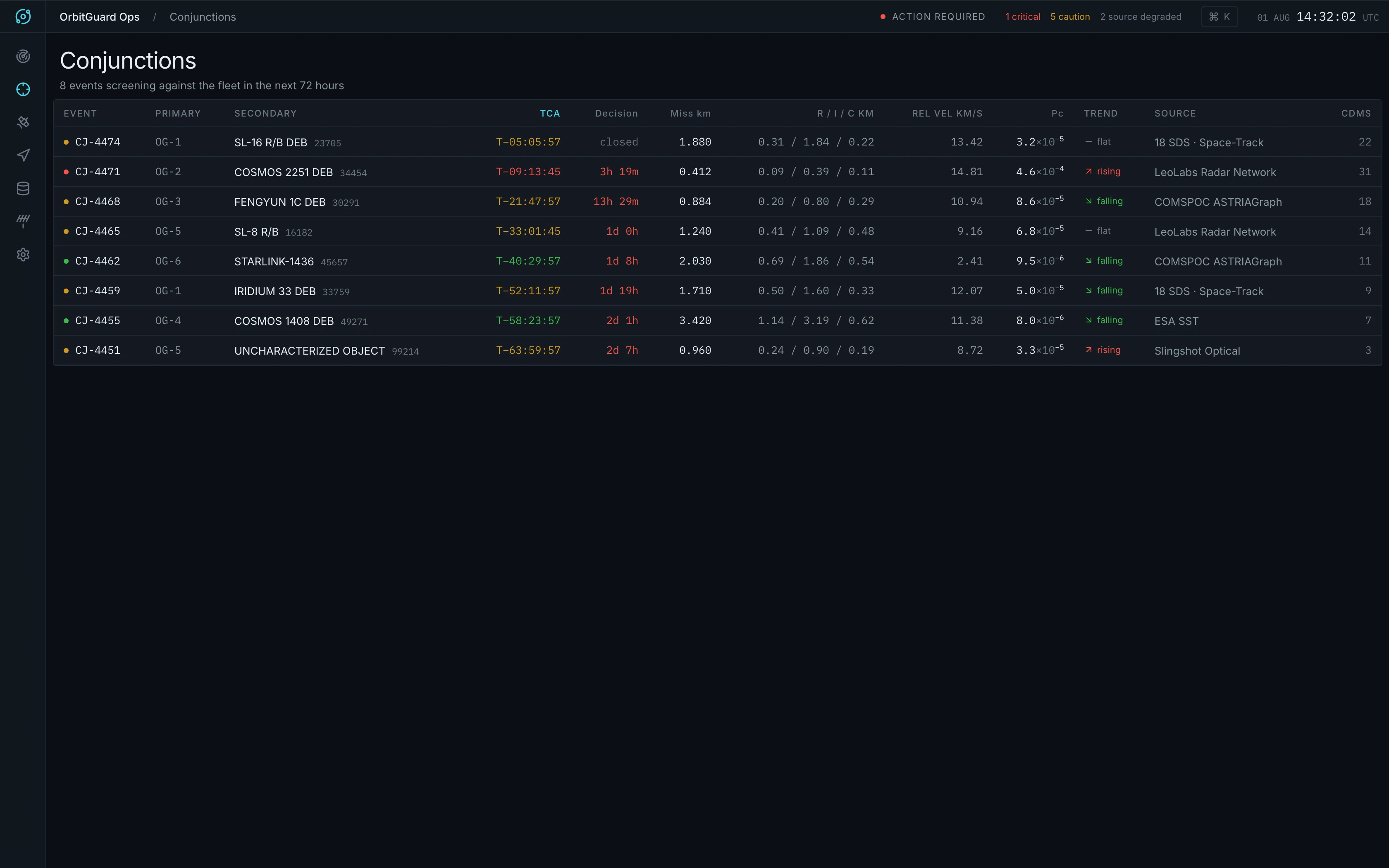Filter by 1 critical status

[1022, 17]
